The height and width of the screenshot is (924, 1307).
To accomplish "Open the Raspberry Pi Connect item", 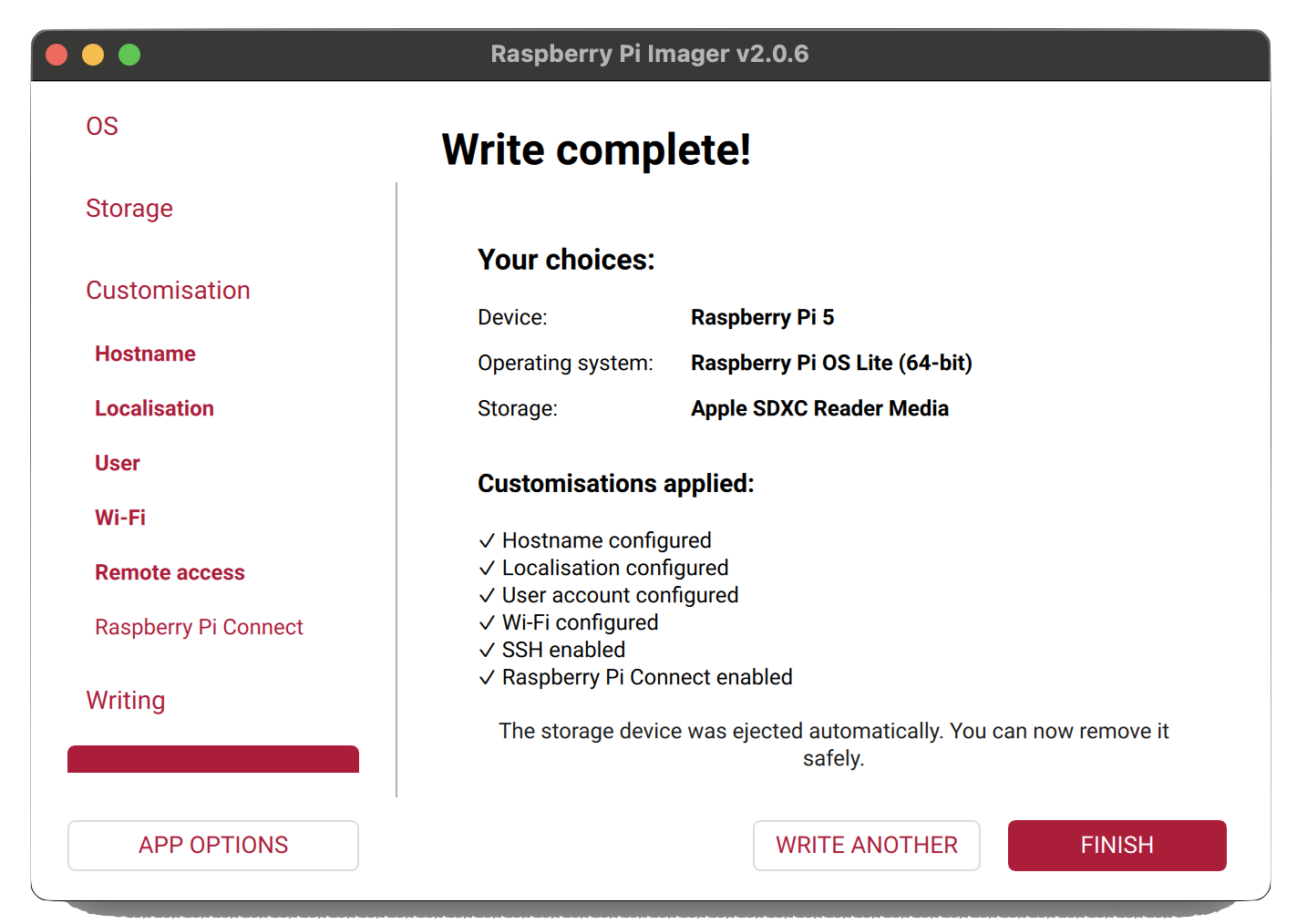I will (x=199, y=627).
